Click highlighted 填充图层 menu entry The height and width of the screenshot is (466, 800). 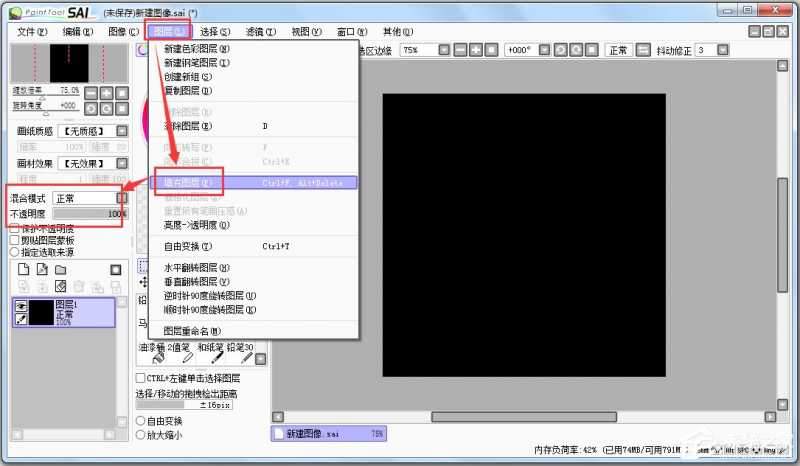point(254,183)
